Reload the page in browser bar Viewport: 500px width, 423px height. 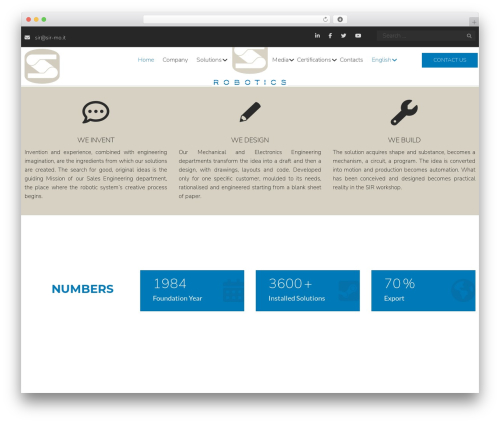coord(325,19)
